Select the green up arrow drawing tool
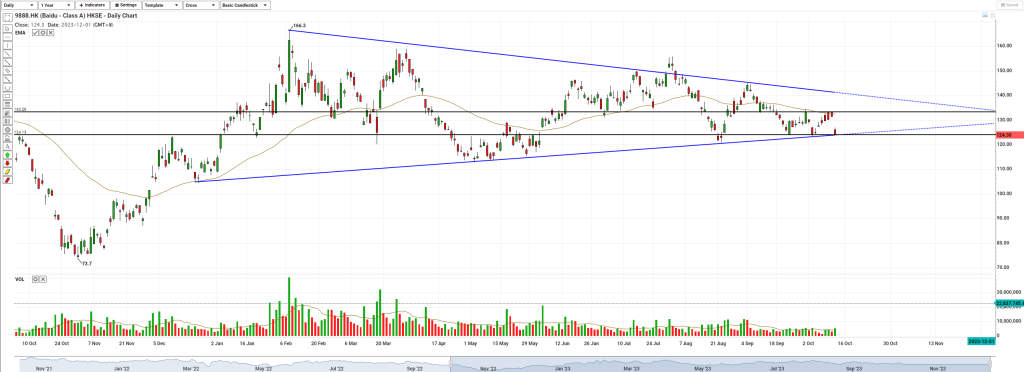Image resolution: width=1024 pixels, height=372 pixels. pos(7,155)
